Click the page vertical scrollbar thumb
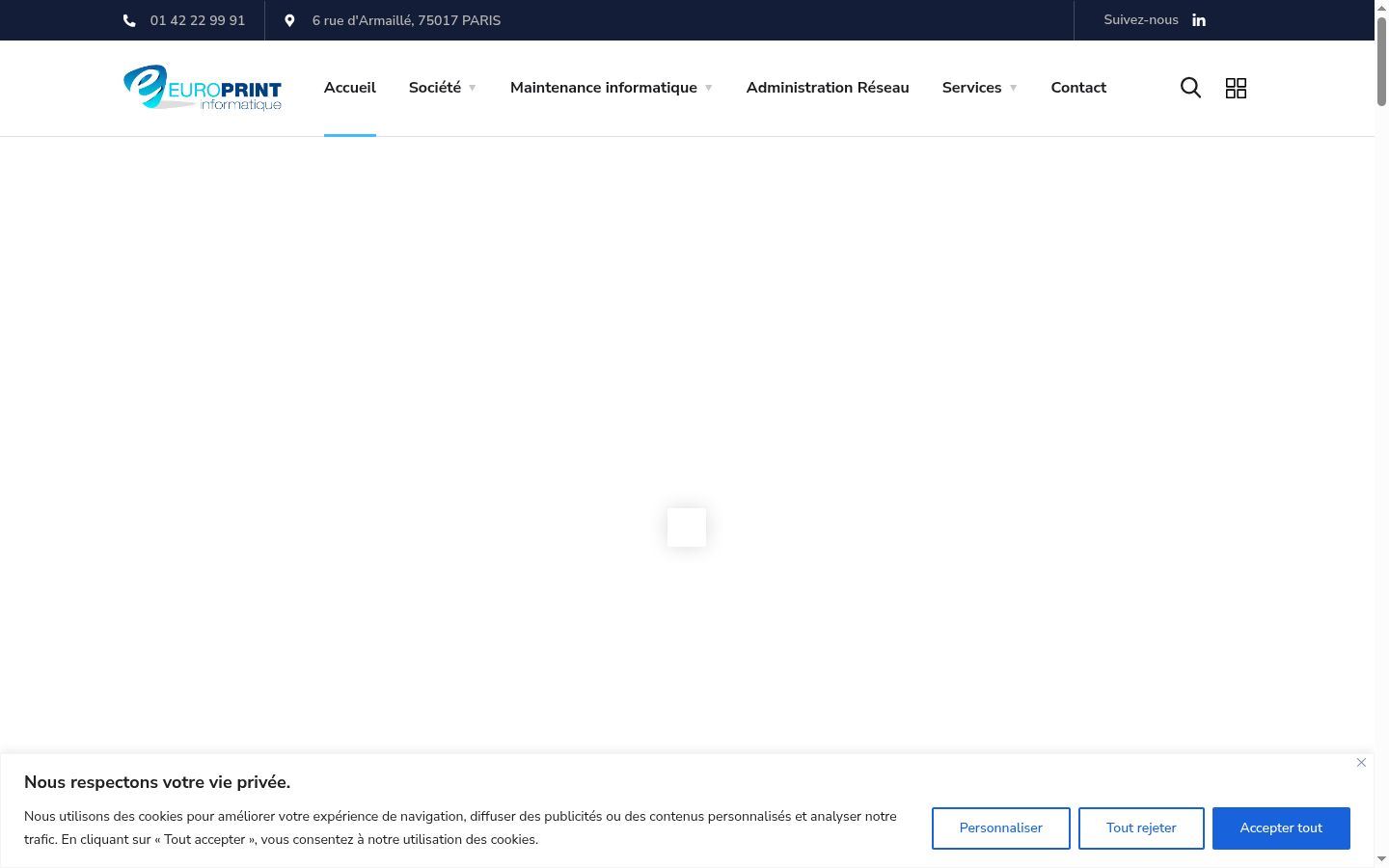This screenshot has height=868, width=1389. pos(1381,61)
